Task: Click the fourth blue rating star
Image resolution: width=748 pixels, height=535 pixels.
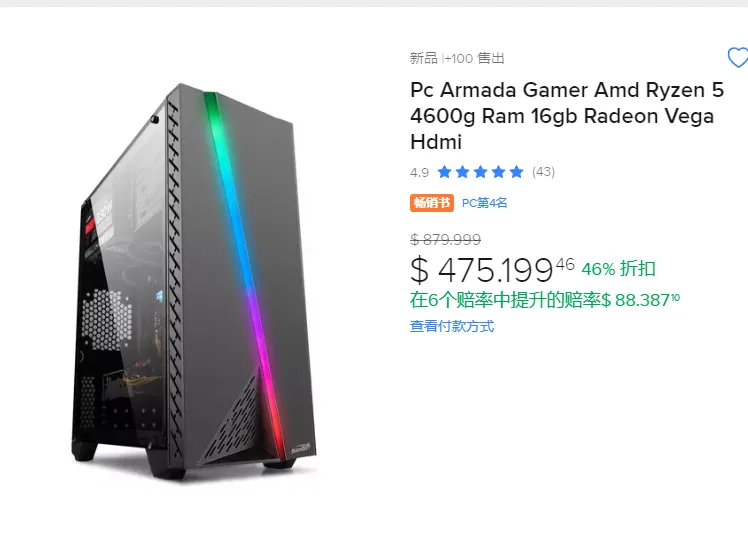Action: 499,172
